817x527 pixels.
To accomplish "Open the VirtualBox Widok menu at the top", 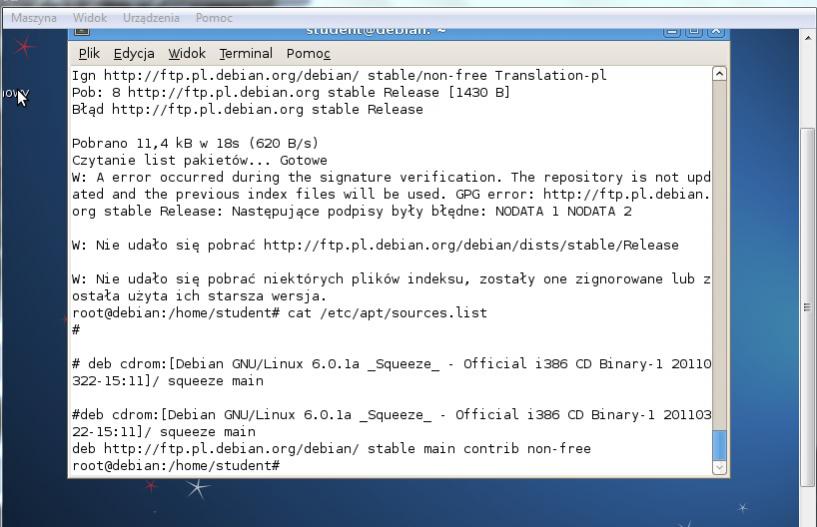I will point(90,18).
